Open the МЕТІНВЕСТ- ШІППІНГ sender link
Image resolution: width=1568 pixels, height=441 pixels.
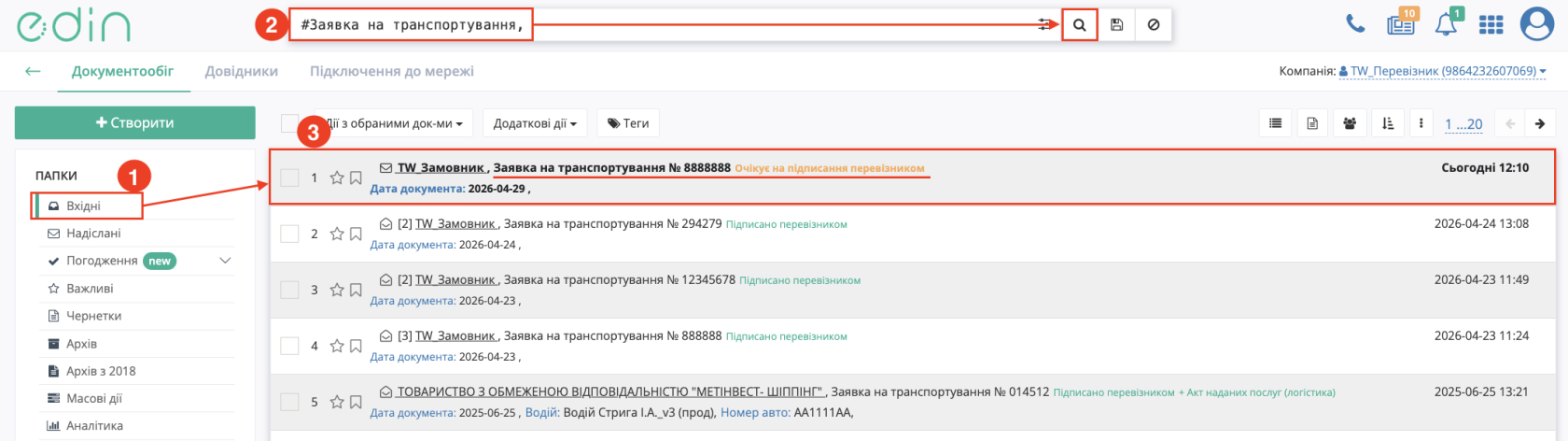[x=610, y=392]
